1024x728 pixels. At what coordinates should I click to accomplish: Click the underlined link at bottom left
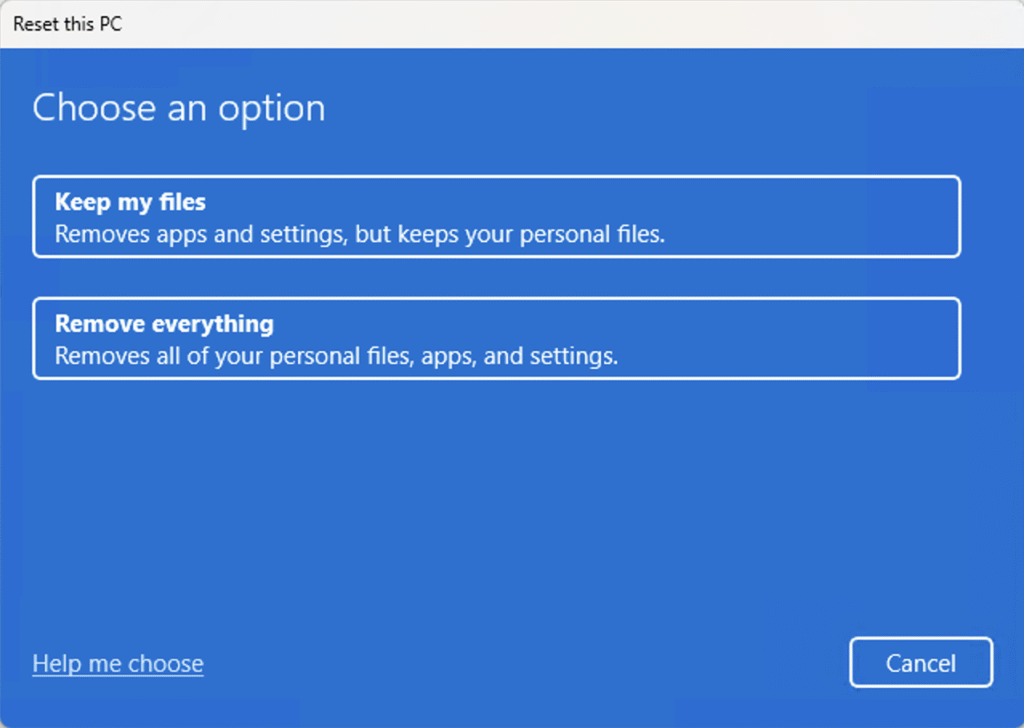click(118, 664)
